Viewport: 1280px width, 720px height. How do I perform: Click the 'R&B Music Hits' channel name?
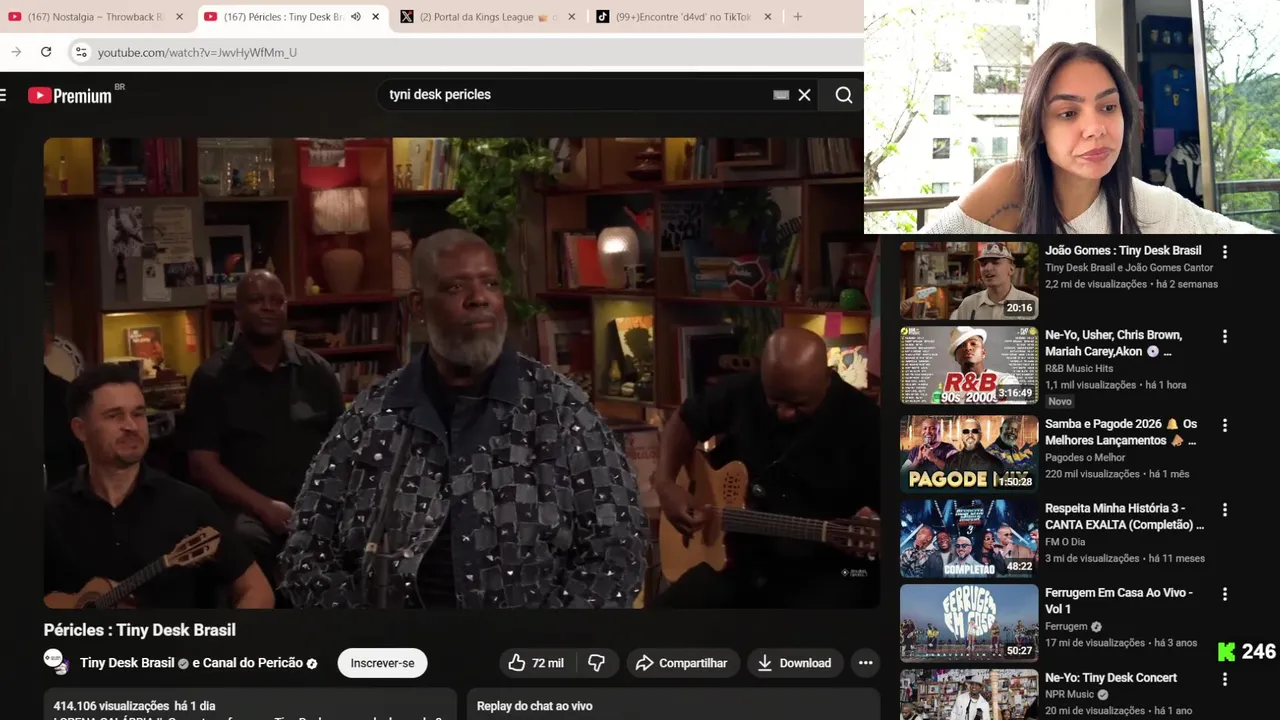coord(1079,369)
